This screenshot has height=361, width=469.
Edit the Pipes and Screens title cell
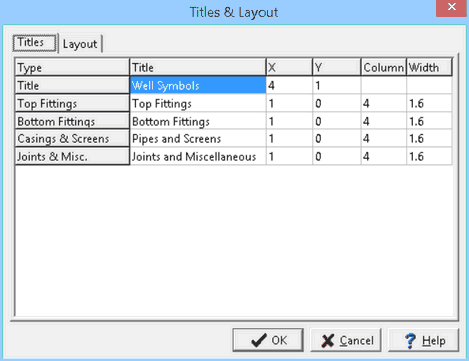pos(198,138)
